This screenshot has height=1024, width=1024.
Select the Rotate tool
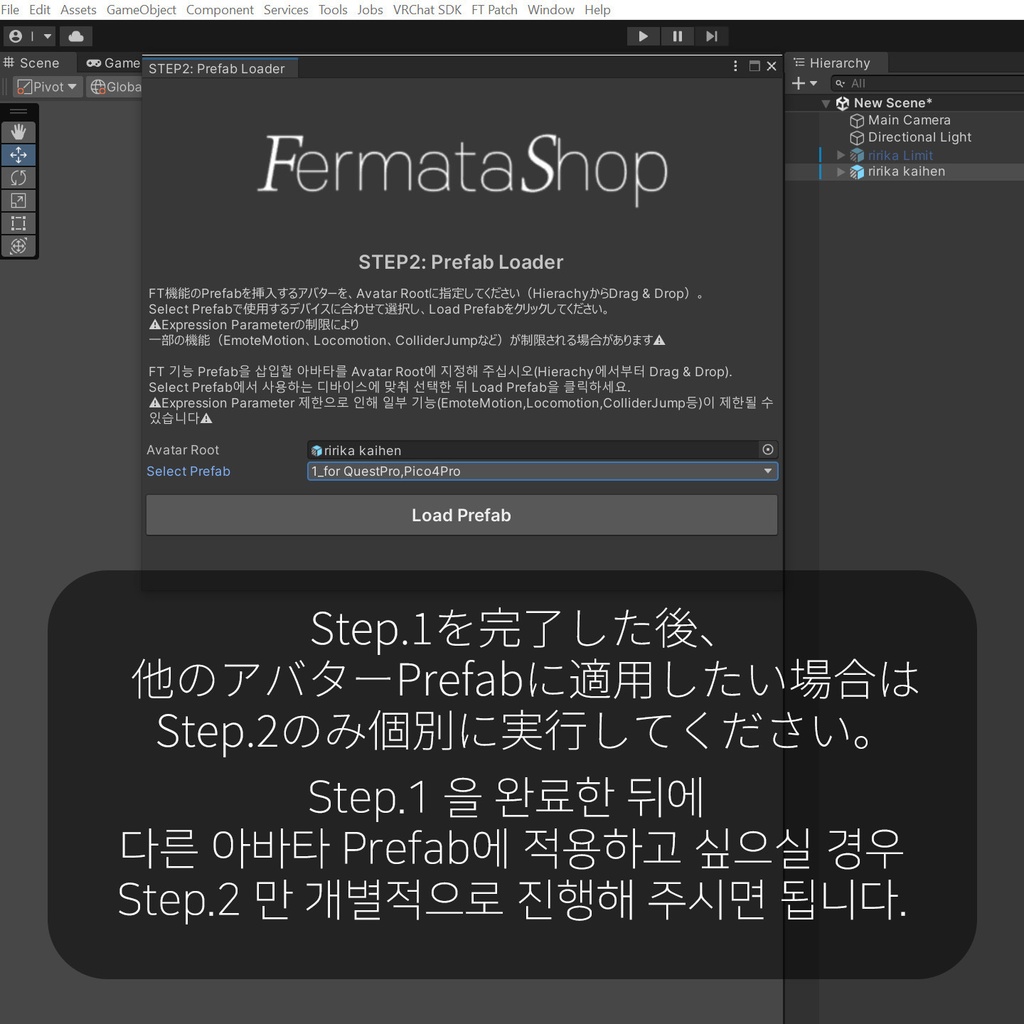pos(18,177)
